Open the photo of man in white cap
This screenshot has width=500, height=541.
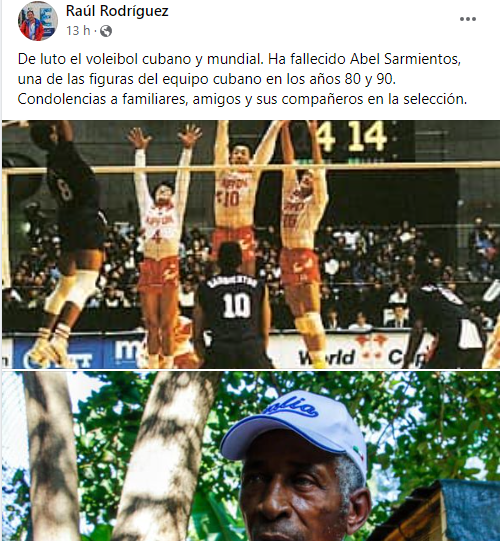pos(251,456)
